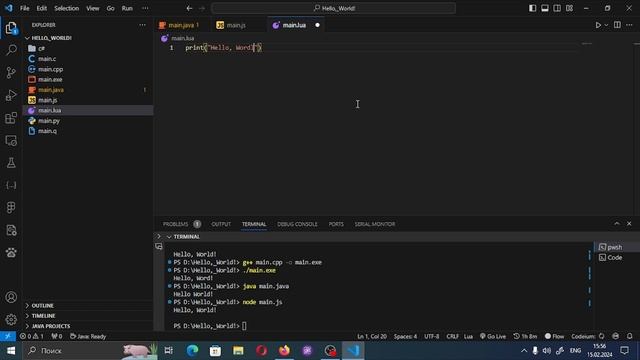Open notifications bell in status bar
640x360 pixels.
pyautogui.click(x=630, y=336)
